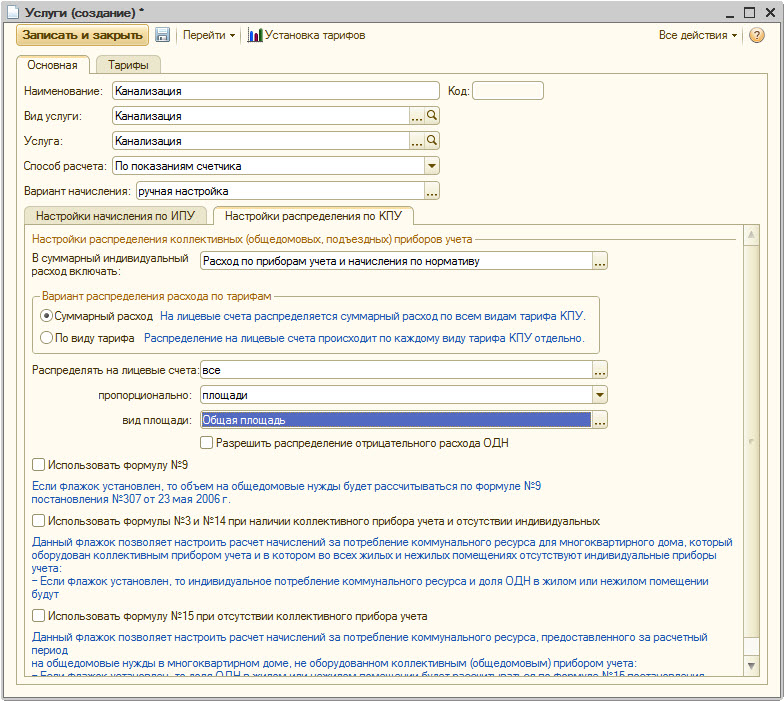Click magnifier icon next to Услуга field

click(433, 141)
